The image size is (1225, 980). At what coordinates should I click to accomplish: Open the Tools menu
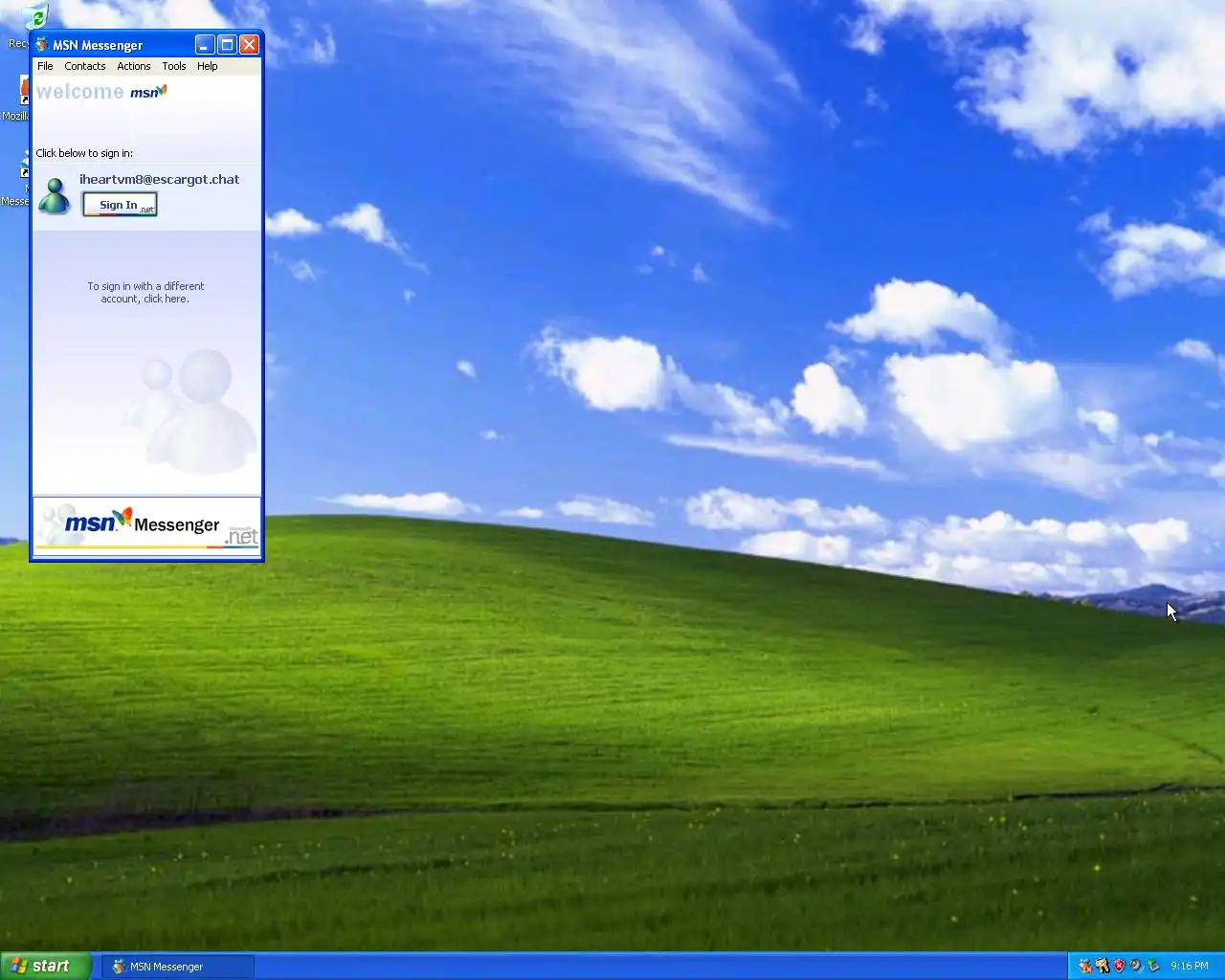tap(174, 66)
